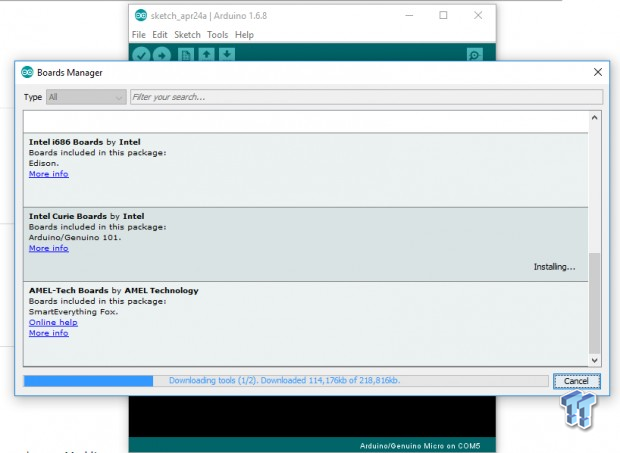620x453 pixels.
Task: Select the AMEL-Tech Boards package title
Action: pos(113,291)
